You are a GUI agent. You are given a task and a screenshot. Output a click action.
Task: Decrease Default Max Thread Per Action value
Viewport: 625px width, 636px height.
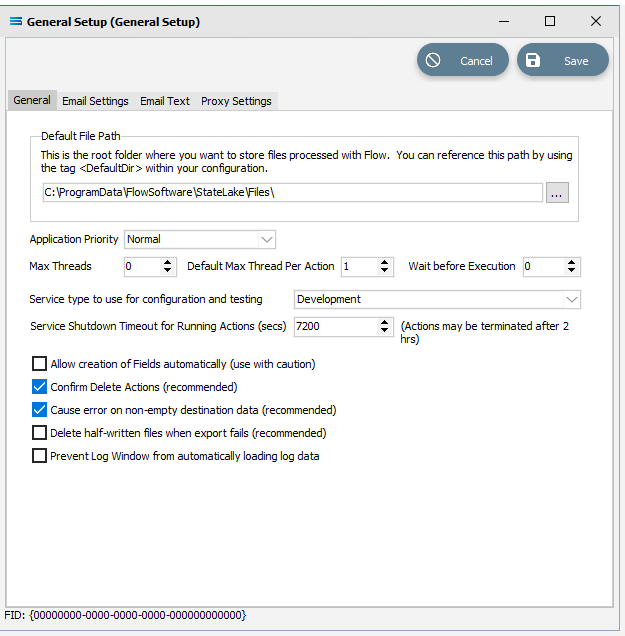point(384,271)
